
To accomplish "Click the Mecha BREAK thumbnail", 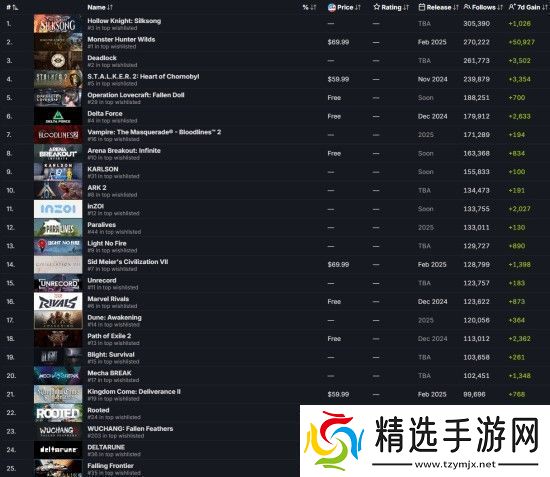I will point(58,376).
